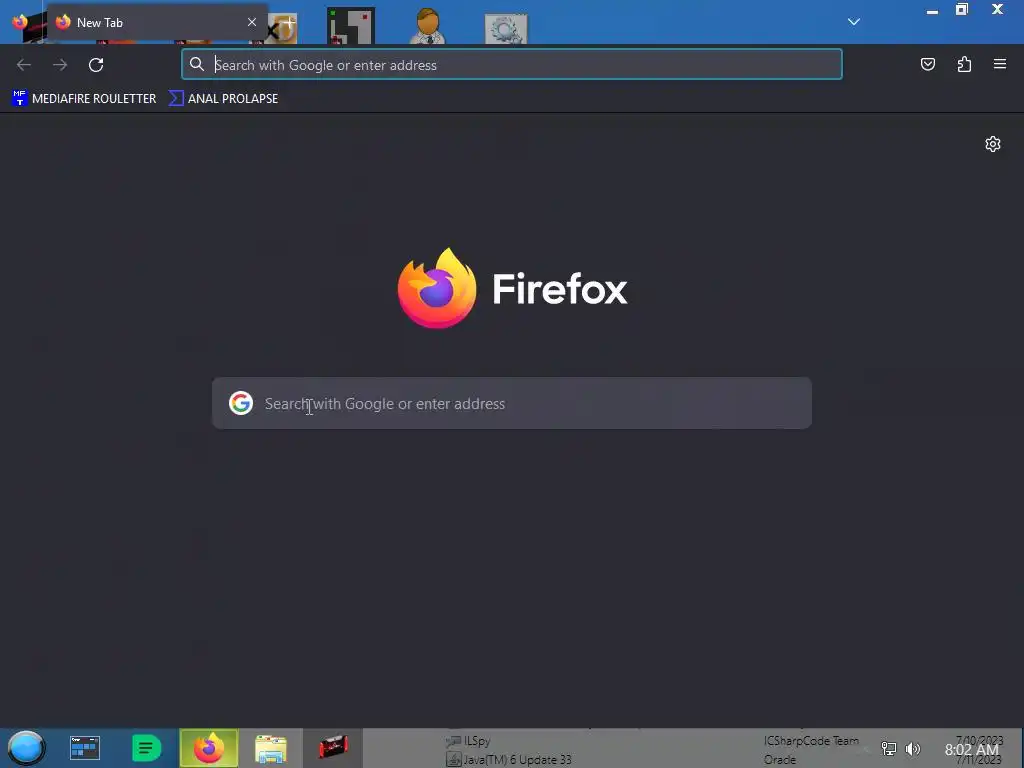The height and width of the screenshot is (768, 1024).
Task: Click the magnifier icon in address bar
Action: pyautogui.click(x=197, y=64)
